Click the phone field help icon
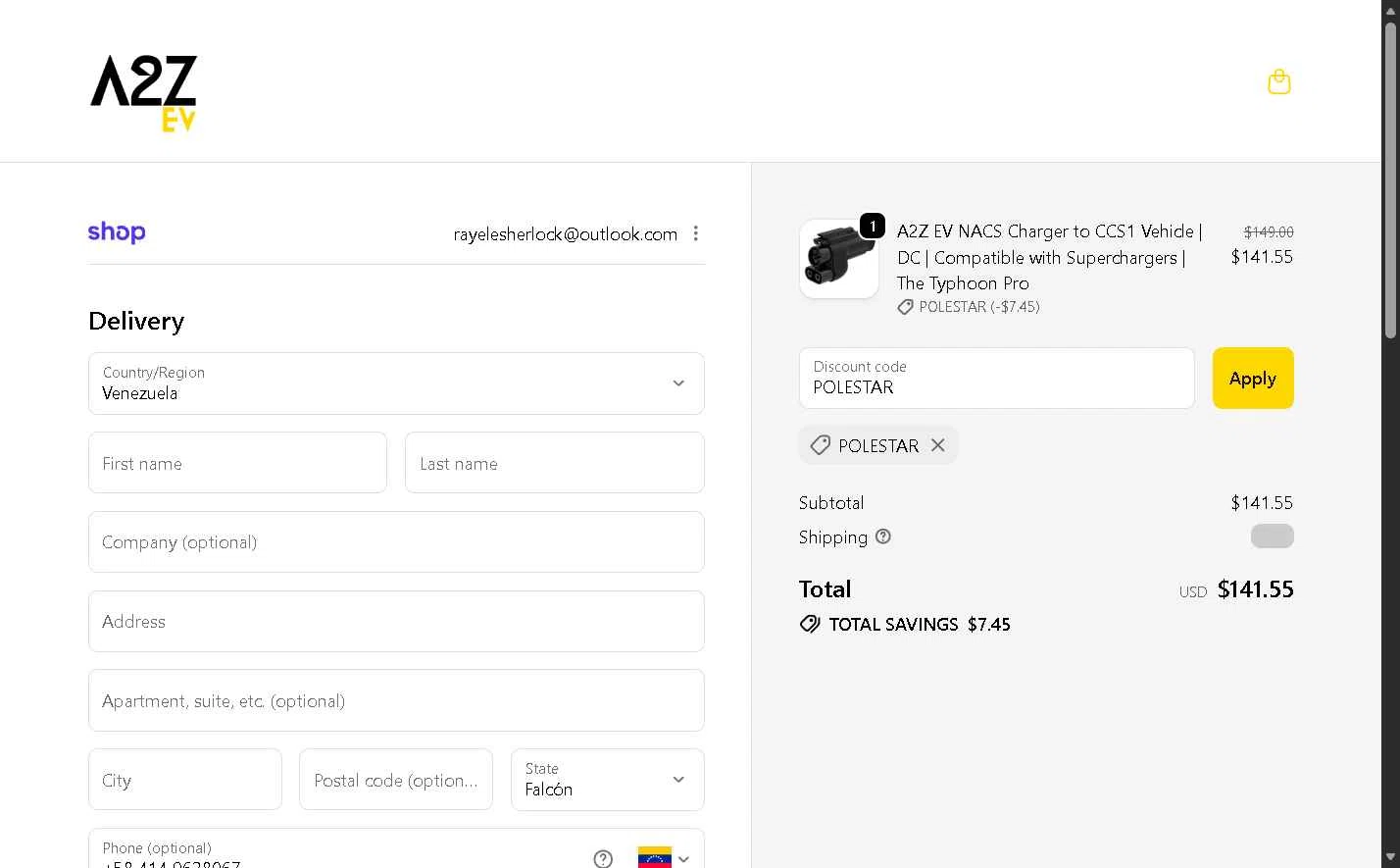Screen dimensions: 1400x868 pos(603,859)
